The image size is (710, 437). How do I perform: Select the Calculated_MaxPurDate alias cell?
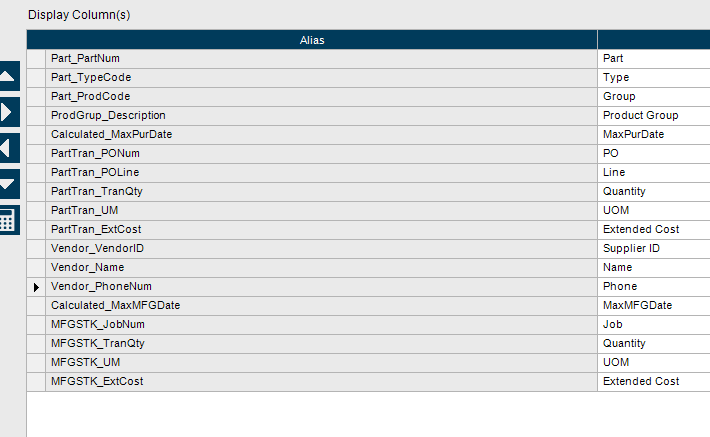coord(320,135)
